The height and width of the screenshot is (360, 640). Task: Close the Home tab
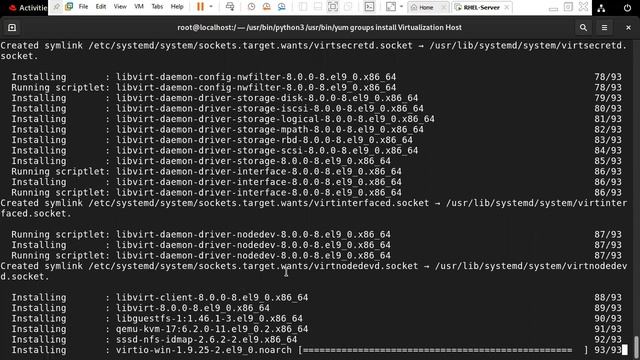point(443,7)
